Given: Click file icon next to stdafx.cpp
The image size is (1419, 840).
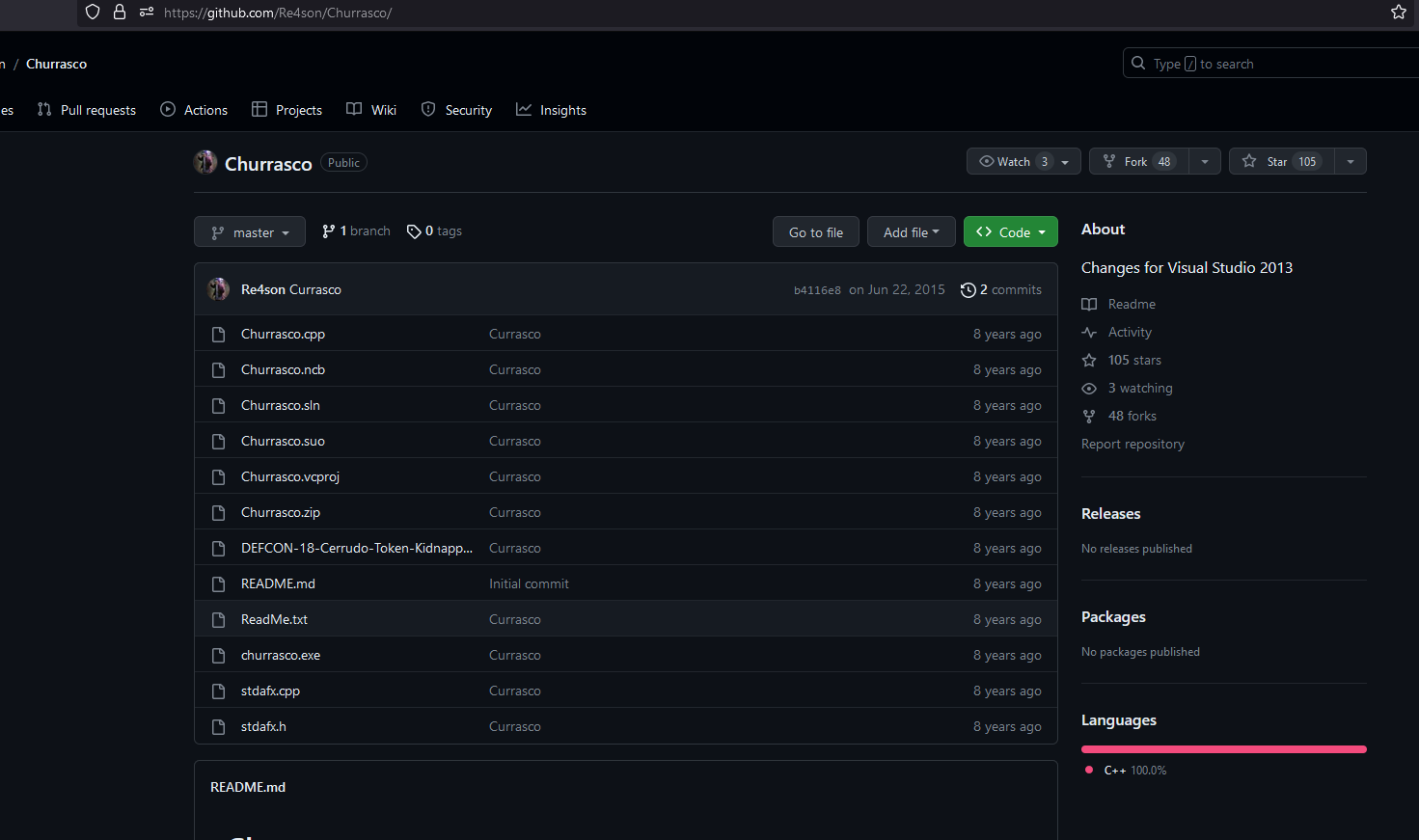Looking at the screenshot, I should pos(219,691).
